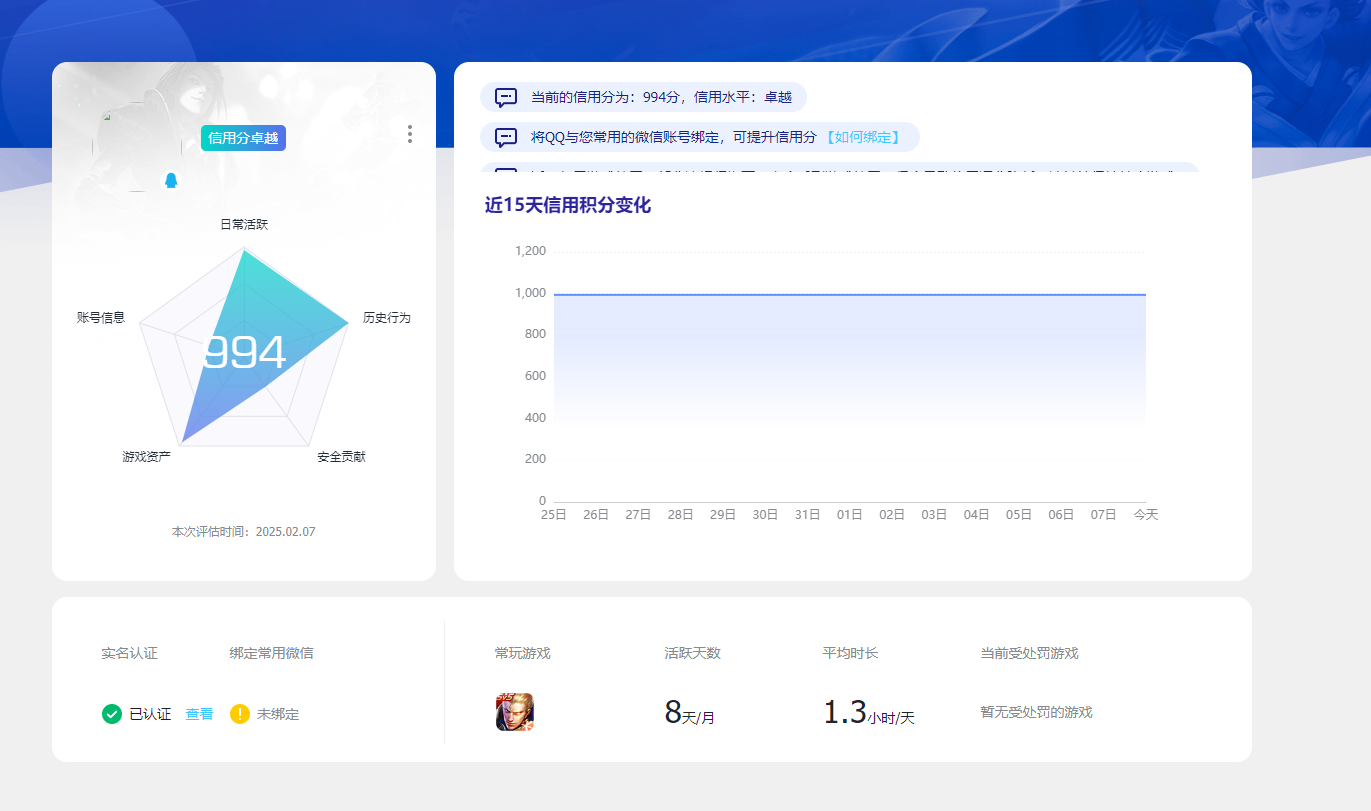The width and height of the screenshot is (1371, 811).
Task: Click the 安全贡献 radar axis label
Action: pyautogui.click(x=341, y=456)
